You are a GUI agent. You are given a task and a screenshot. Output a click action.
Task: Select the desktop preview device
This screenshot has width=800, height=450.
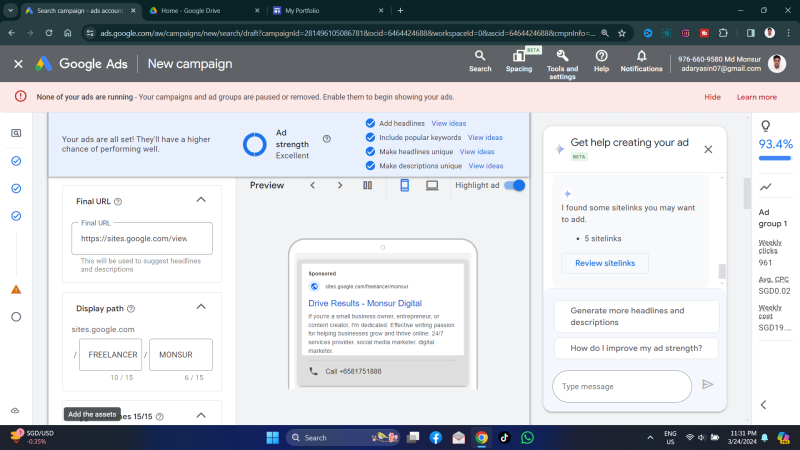[x=432, y=185]
